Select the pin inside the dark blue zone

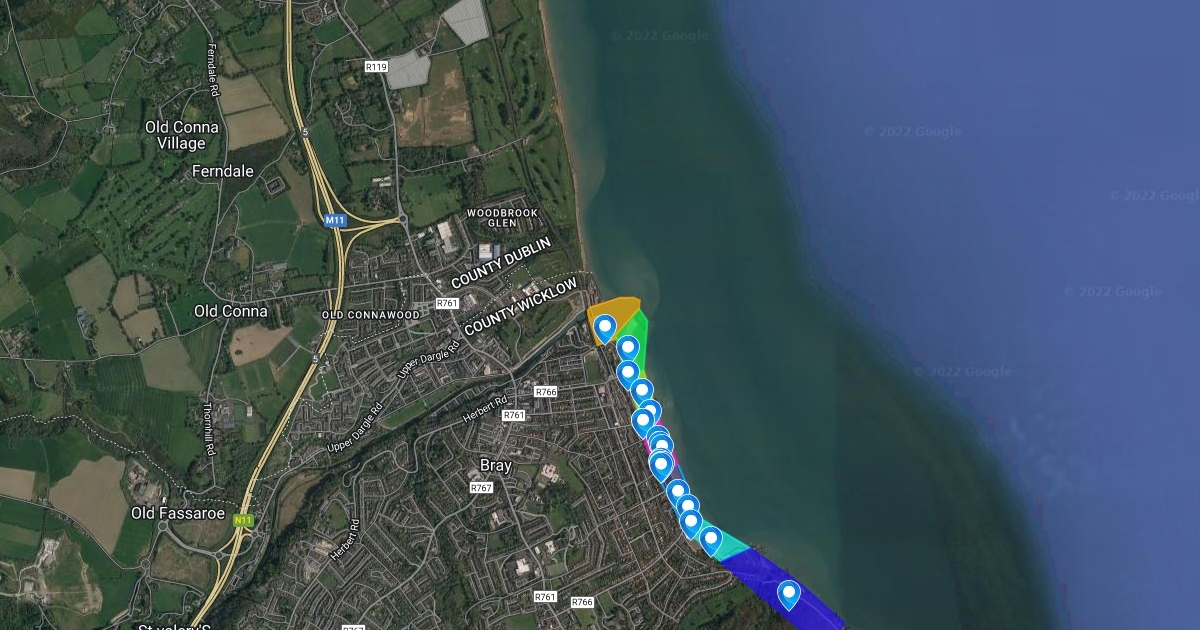tap(789, 594)
